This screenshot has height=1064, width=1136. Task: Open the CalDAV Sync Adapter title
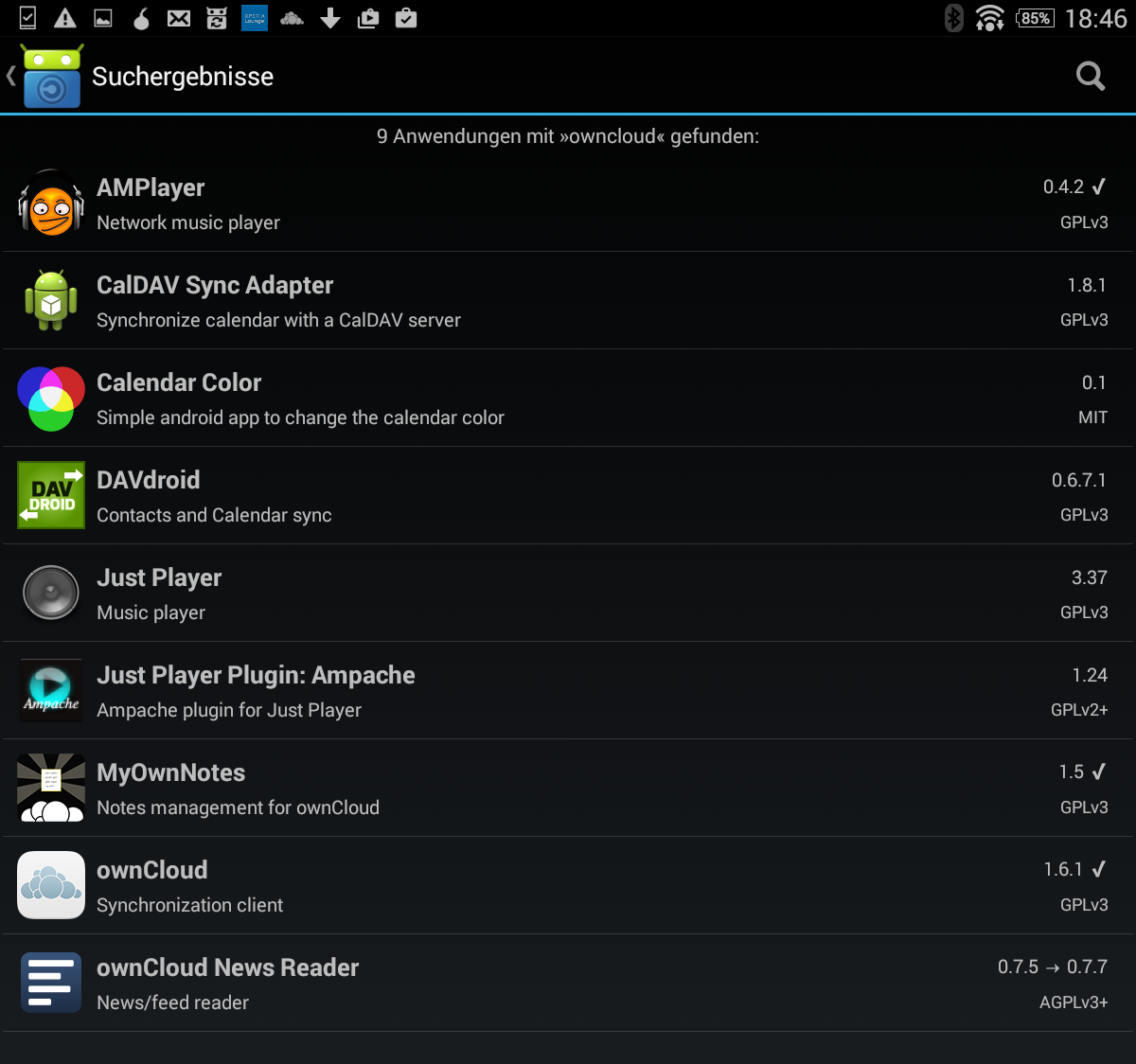(215, 285)
